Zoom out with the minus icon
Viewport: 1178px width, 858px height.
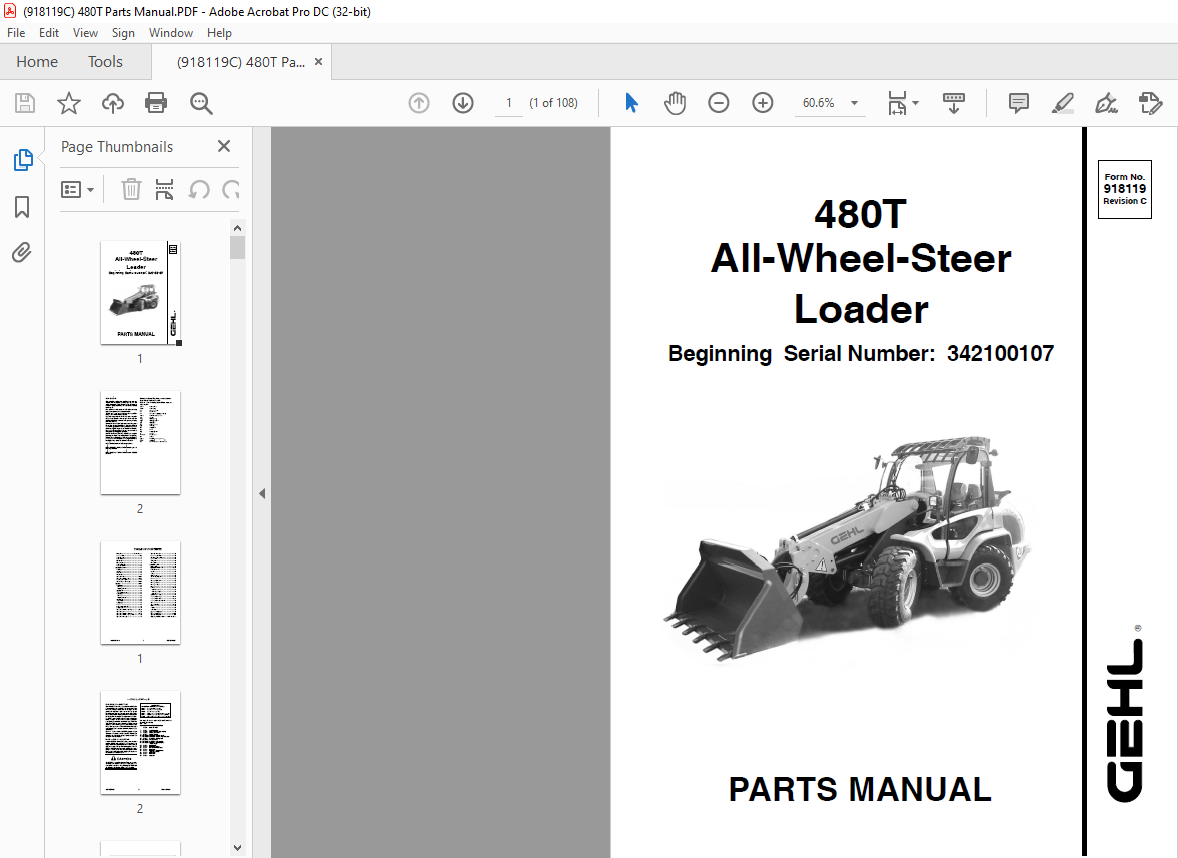(x=718, y=103)
